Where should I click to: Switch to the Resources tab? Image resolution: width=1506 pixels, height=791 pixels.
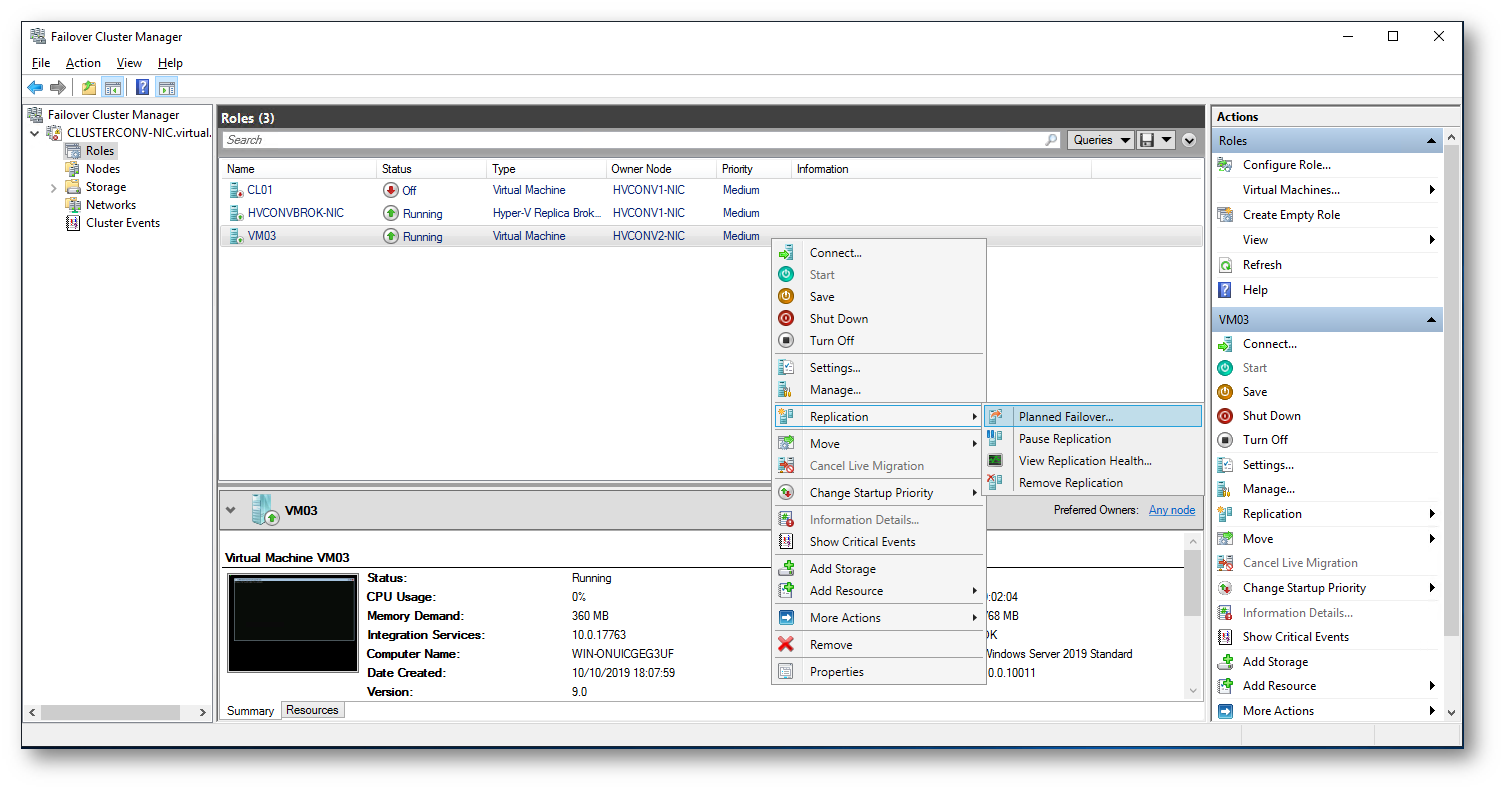point(313,710)
